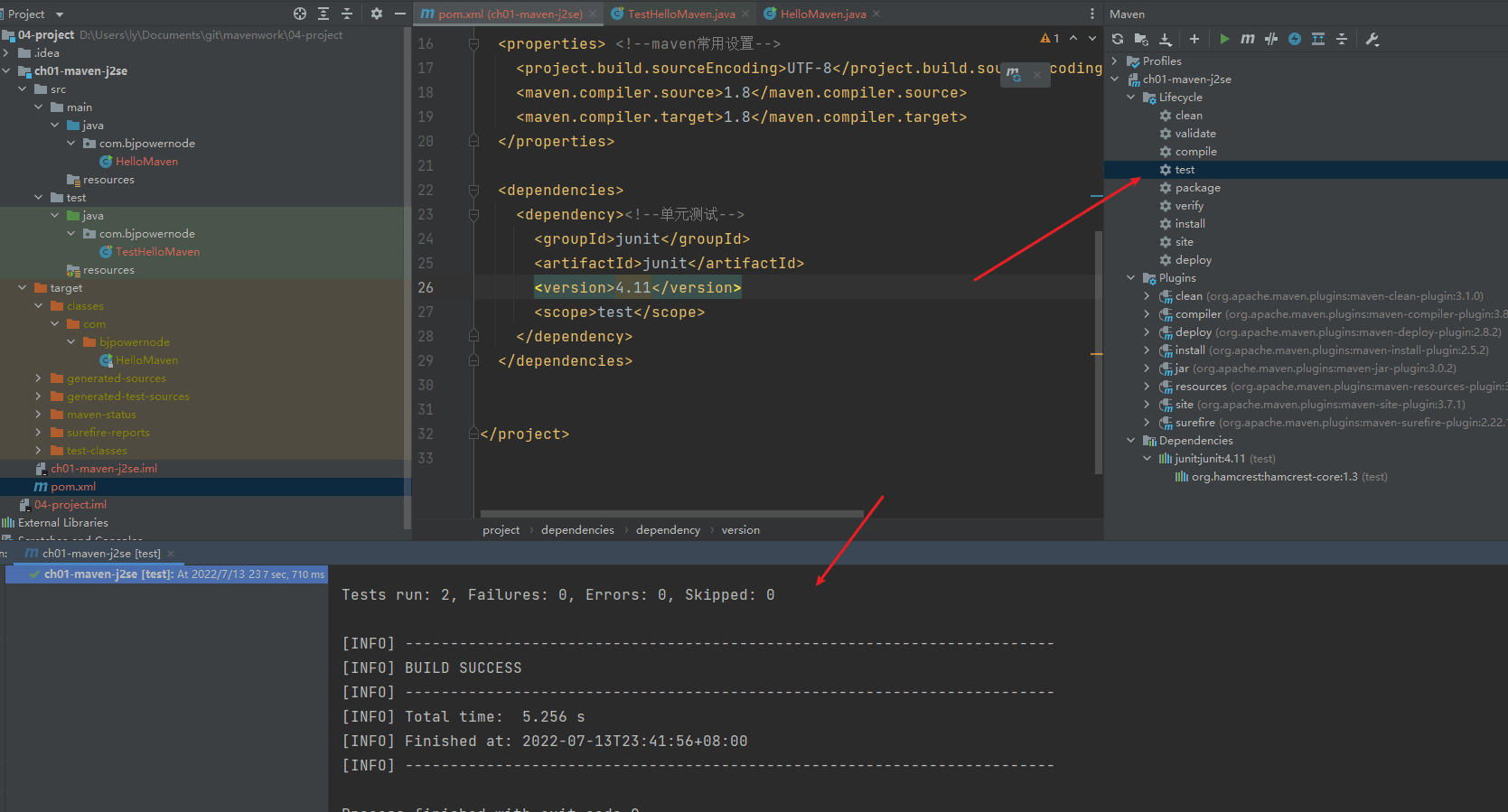The image size is (1508, 812).
Task: Collapse target folder in project tree
Action: coord(23,288)
